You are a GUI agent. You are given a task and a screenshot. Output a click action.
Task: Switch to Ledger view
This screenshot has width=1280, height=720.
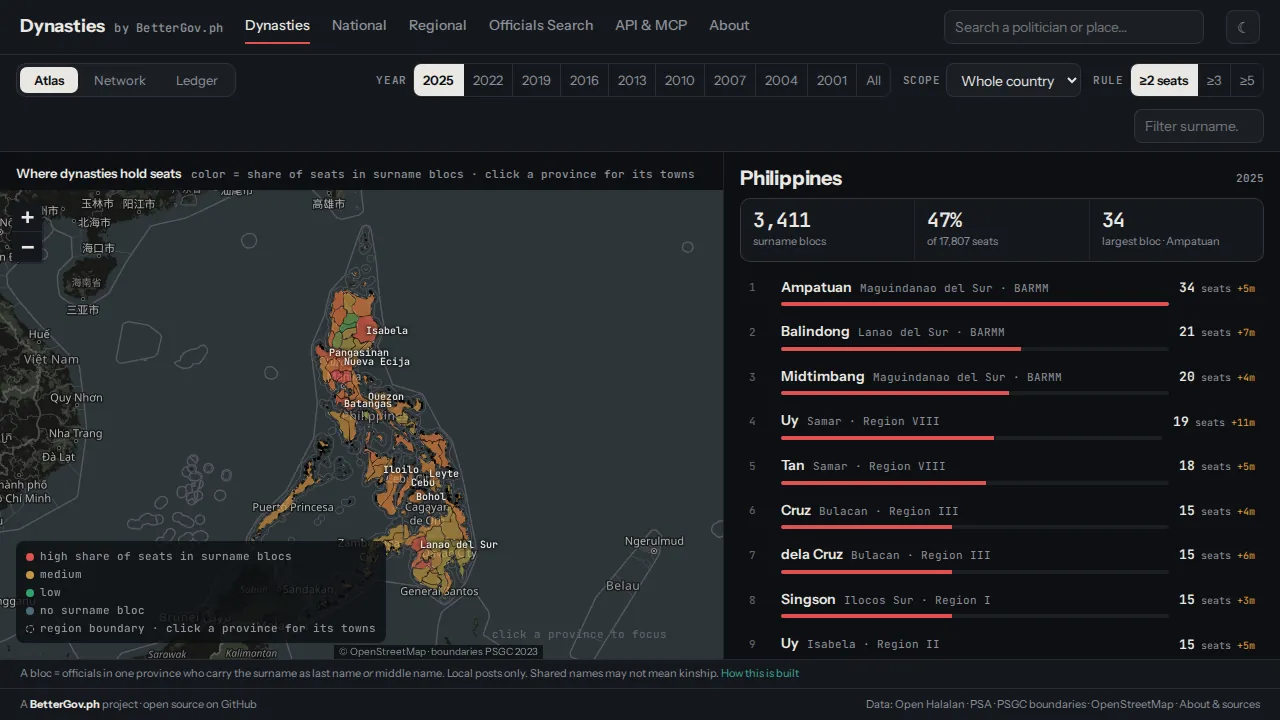tap(197, 80)
